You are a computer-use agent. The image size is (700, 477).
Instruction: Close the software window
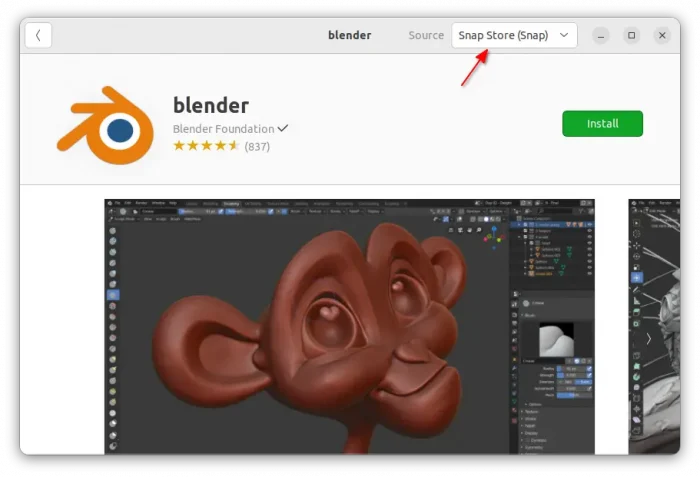point(662,35)
